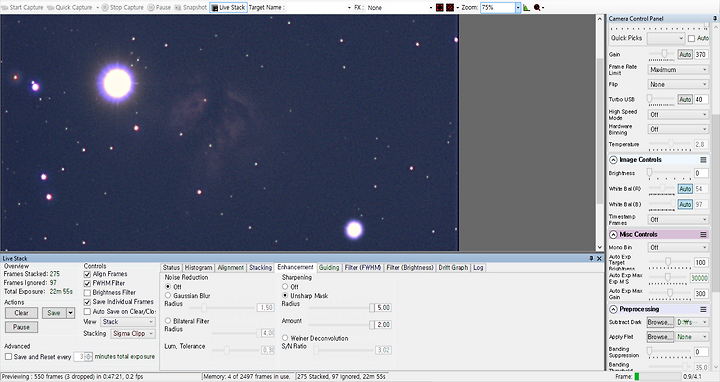The height and width of the screenshot is (382, 720).
Task: Click the Live Stack toolbar button
Action: pyautogui.click(x=228, y=7)
